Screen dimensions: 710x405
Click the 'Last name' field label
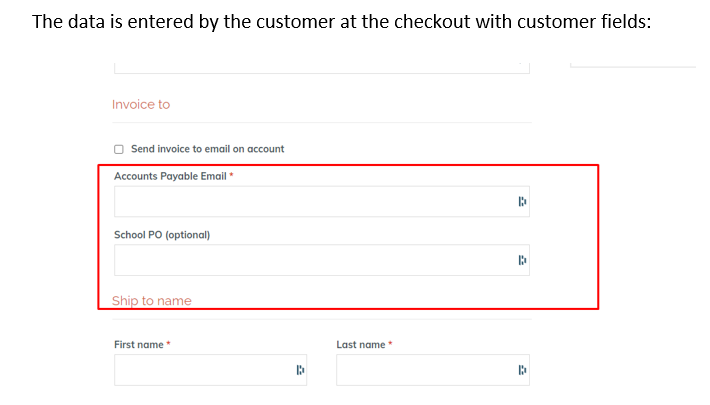coord(361,345)
